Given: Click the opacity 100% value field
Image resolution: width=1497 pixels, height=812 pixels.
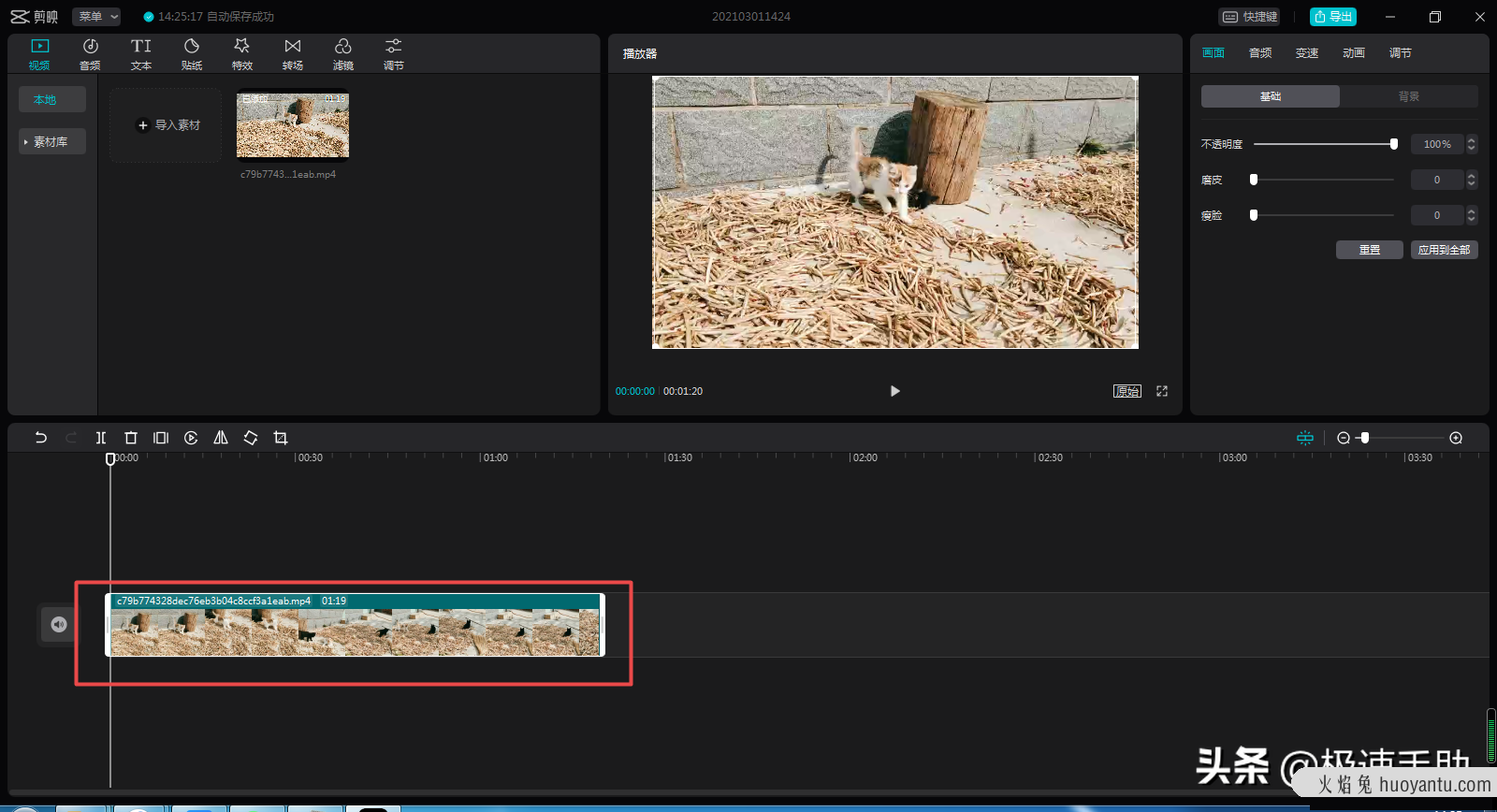Looking at the screenshot, I should (x=1437, y=144).
